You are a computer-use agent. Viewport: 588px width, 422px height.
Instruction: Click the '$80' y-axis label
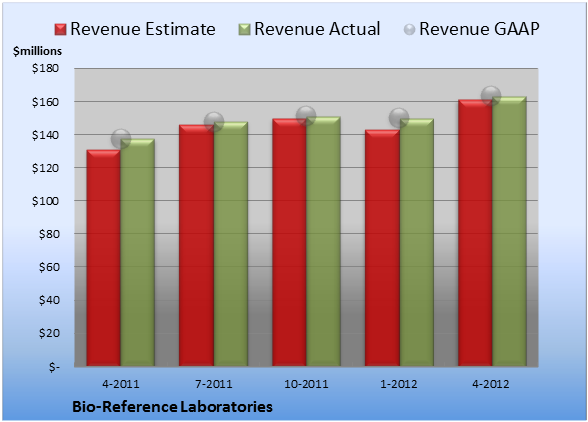pos(49,234)
